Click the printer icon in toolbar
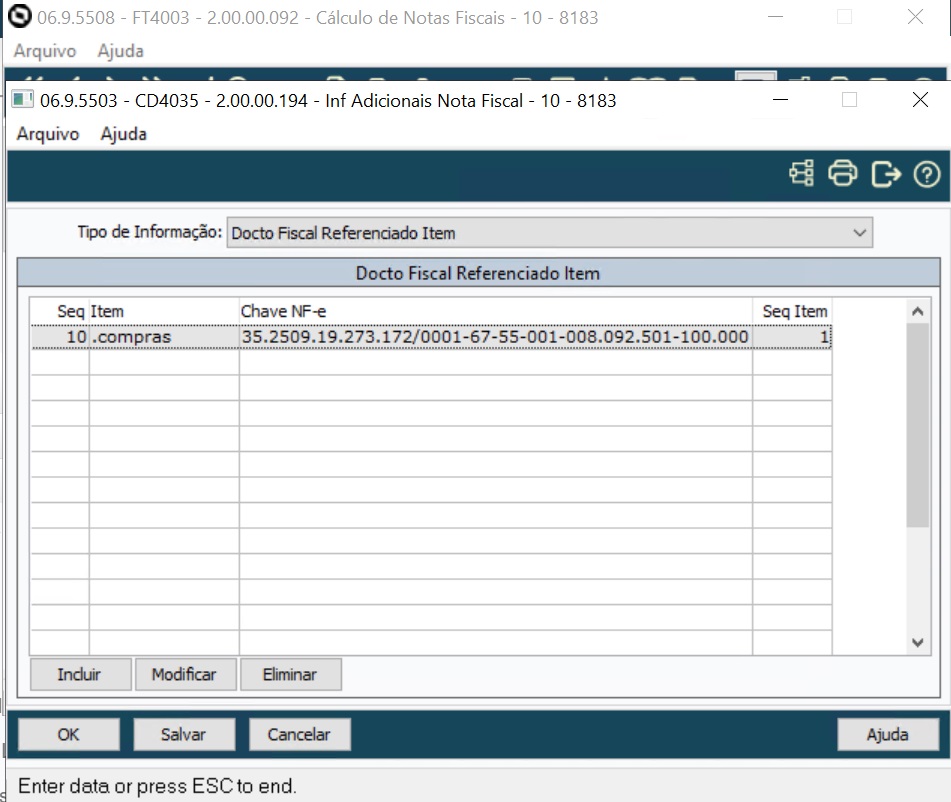The height and width of the screenshot is (802, 951). click(x=843, y=174)
